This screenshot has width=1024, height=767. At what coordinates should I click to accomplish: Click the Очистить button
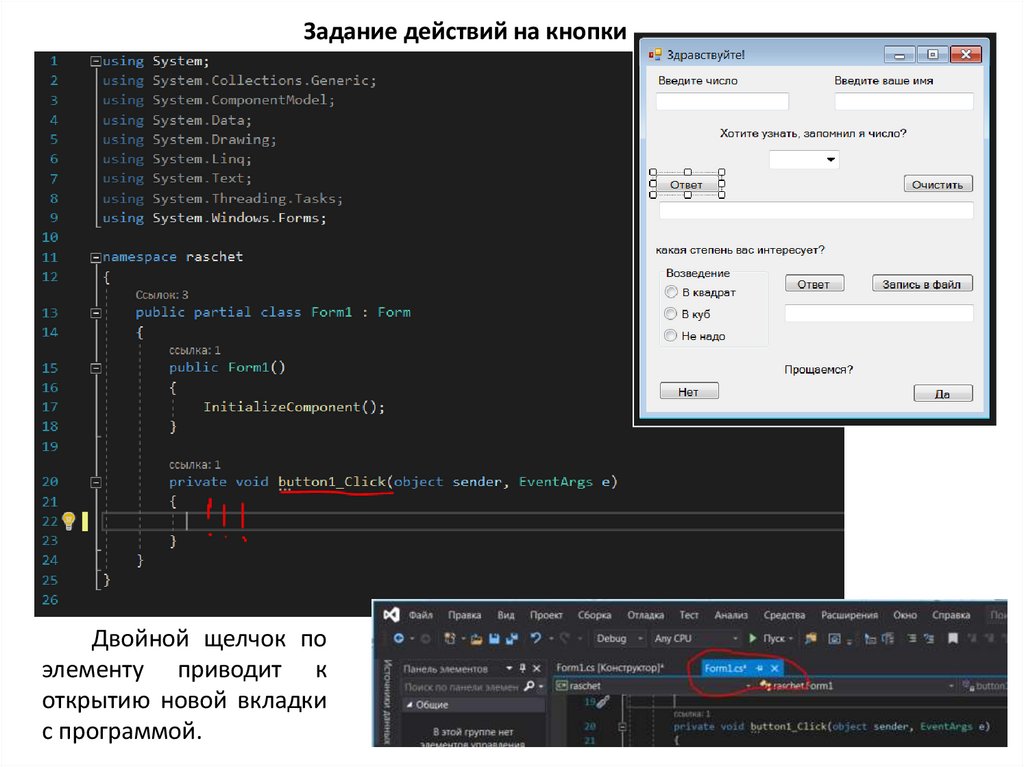(x=937, y=184)
